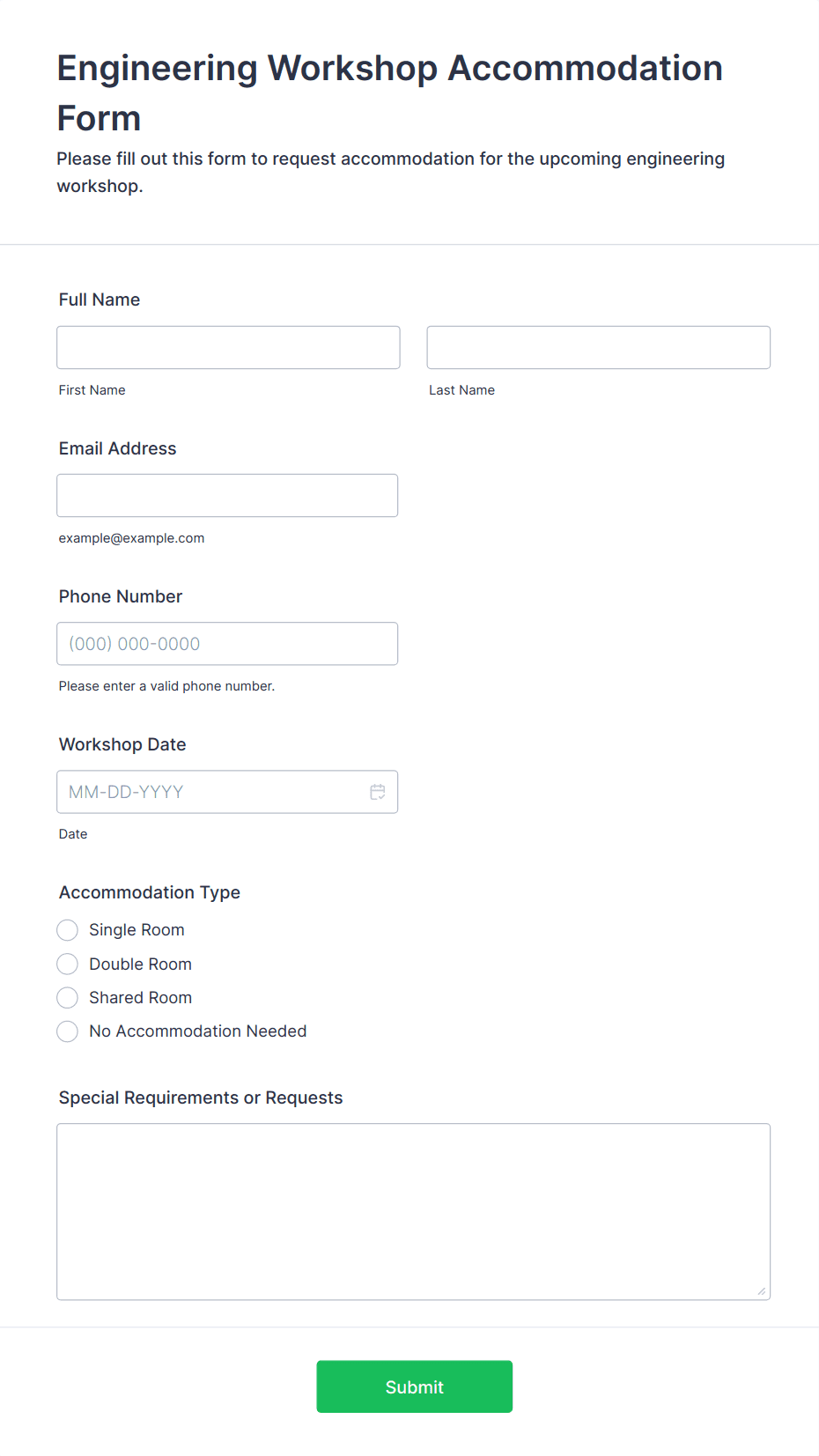
Task: Select No Accommodation Needed
Action: 68,1031
